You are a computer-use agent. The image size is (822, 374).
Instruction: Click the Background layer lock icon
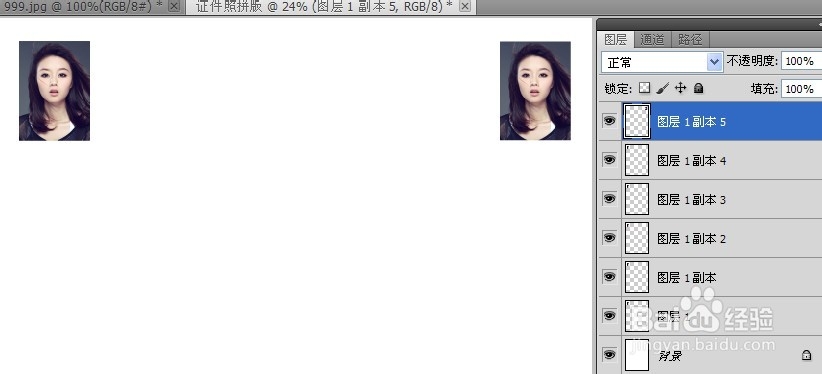(806, 355)
